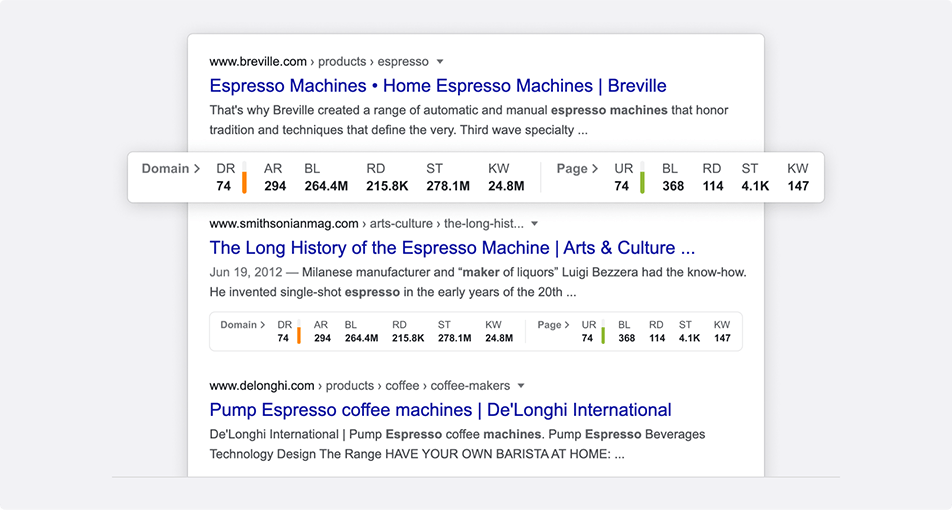Expand Domain section in the large highlighted toolbar
Image resolution: width=952 pixels, height=510 pixels.
click(x=171, y=169)
